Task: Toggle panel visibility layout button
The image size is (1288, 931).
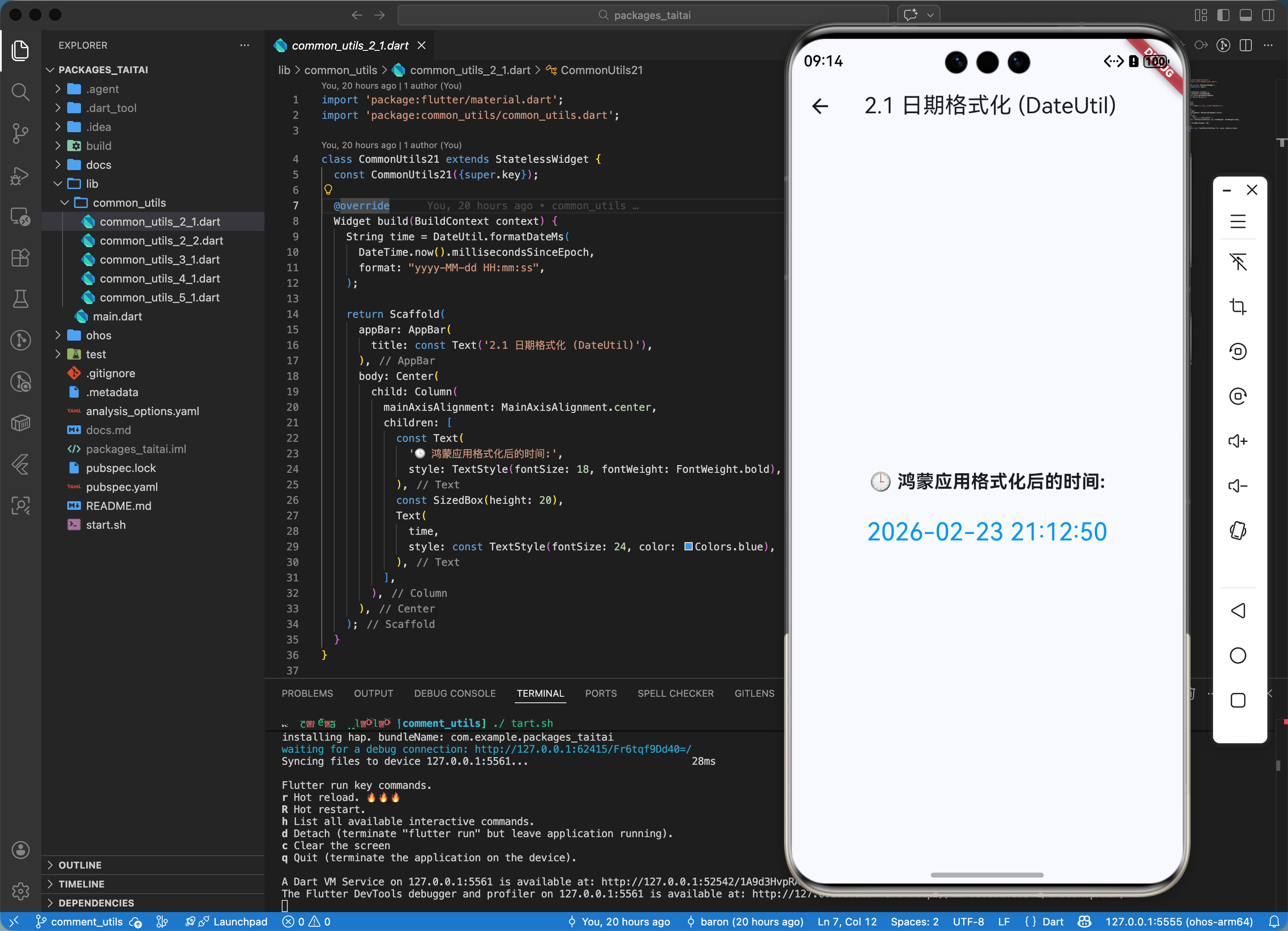Action: (1245, 16)
